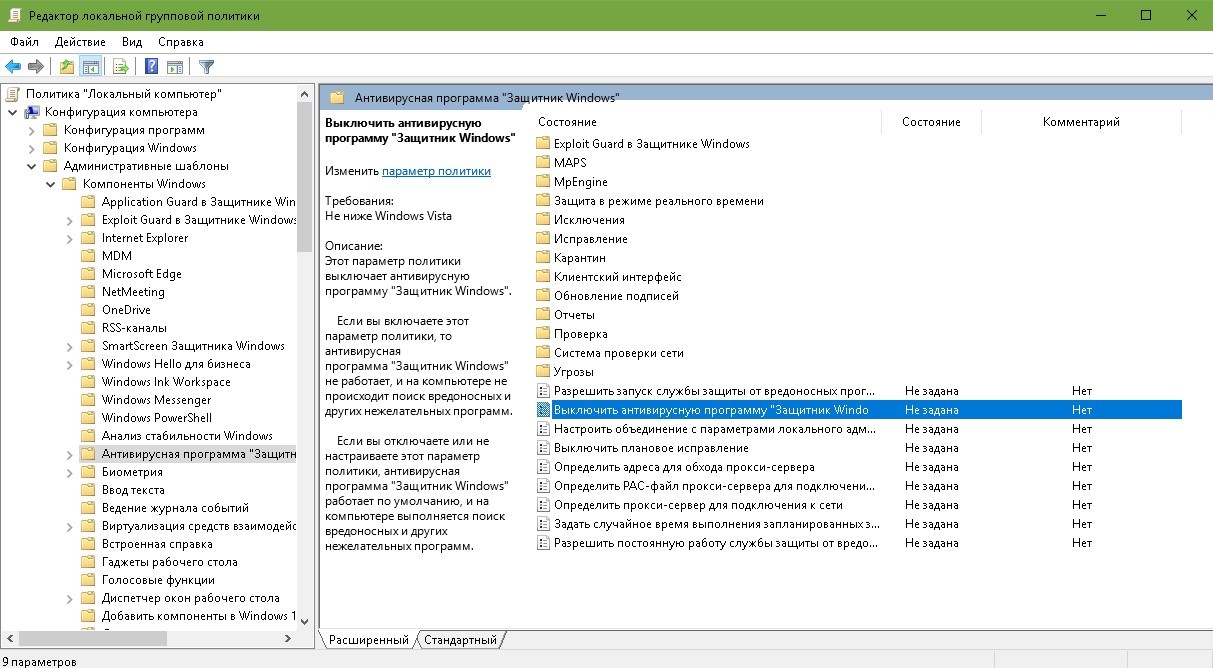
Task: Open the 'параметр политики' link
Action: click(436, 171)
